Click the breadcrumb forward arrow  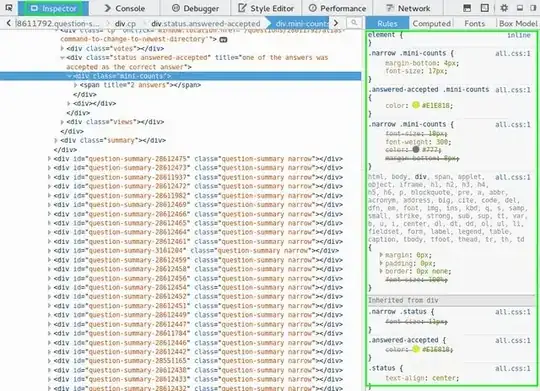click(336, 23)
